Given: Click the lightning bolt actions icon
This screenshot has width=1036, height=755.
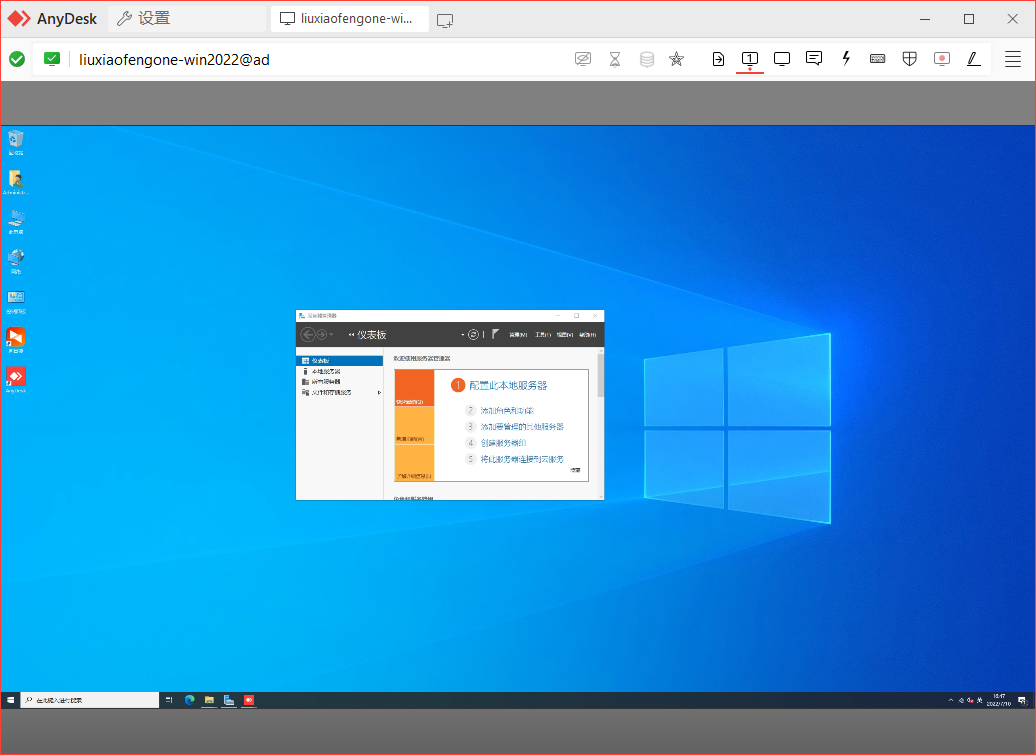Looking at the screenshot, I should (846, 59).
